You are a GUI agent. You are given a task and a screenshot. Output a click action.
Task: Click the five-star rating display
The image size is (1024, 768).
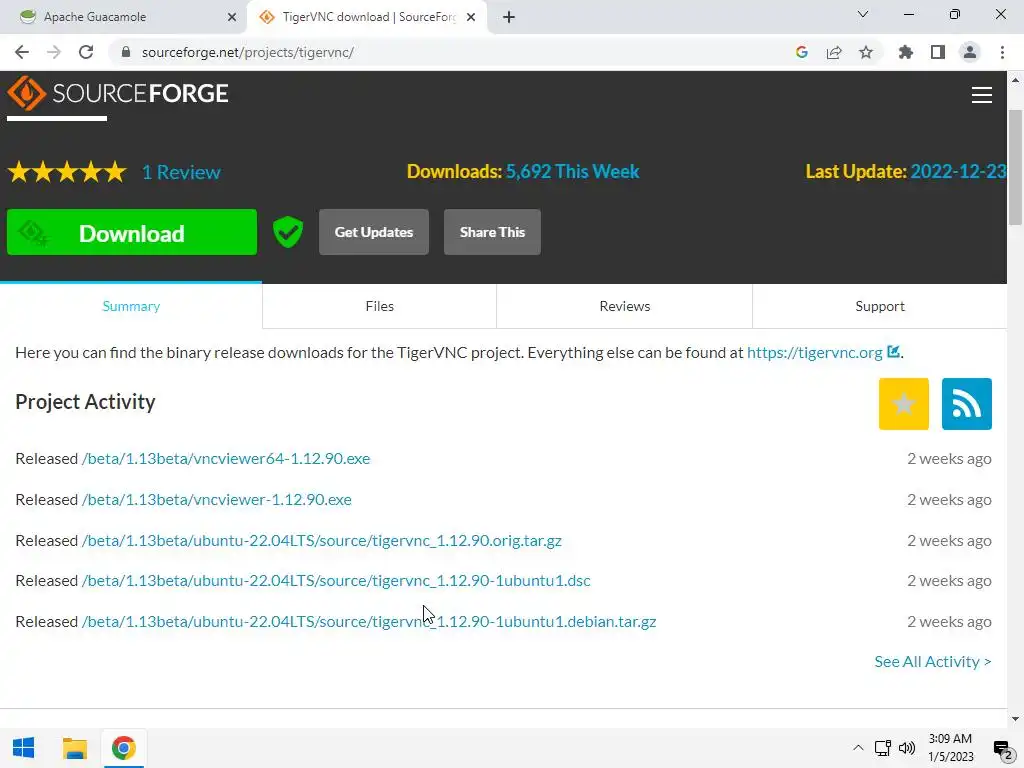[x=67, y=172]
